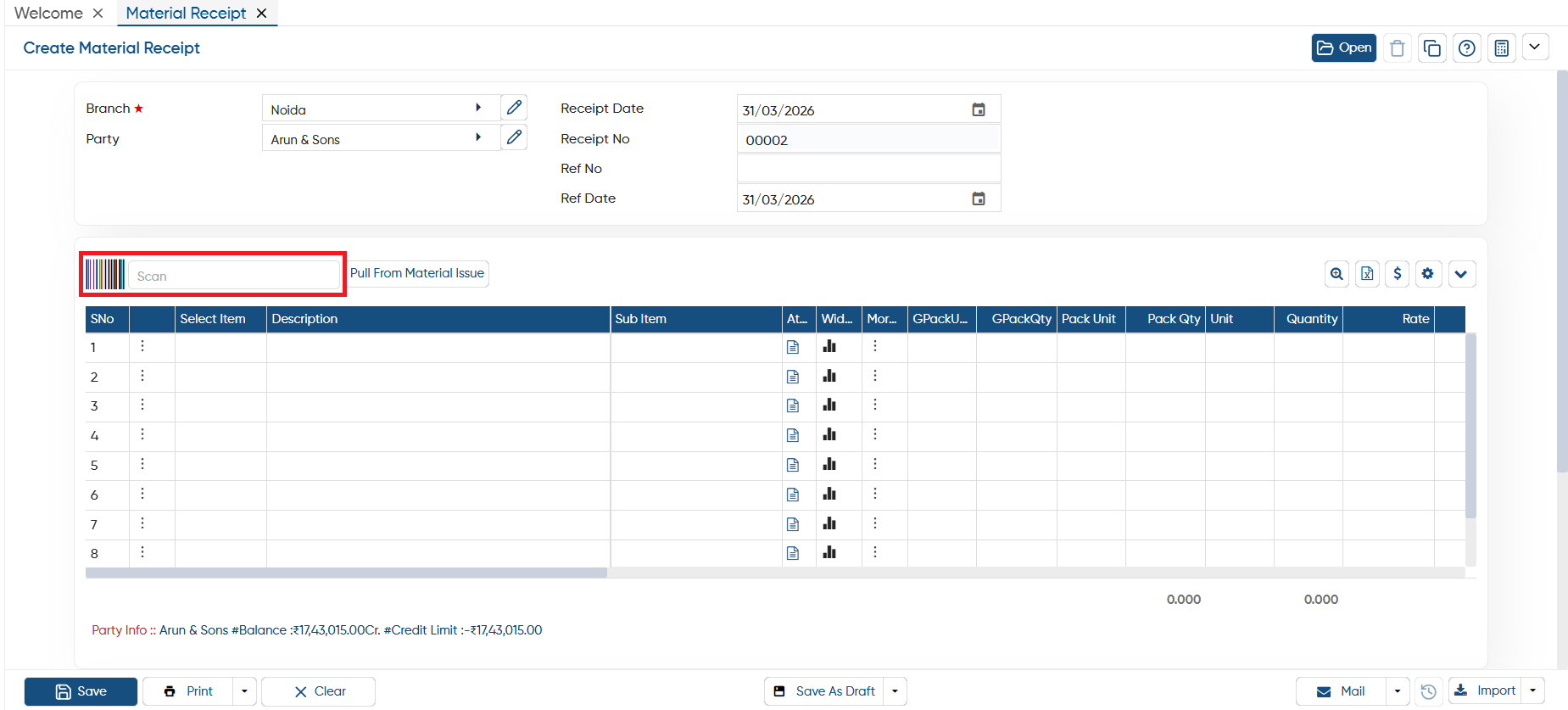Open Receipt Date calendar picker
Image resolution: width=1568 pixels, height=710 pixels.
pos(979,109)
